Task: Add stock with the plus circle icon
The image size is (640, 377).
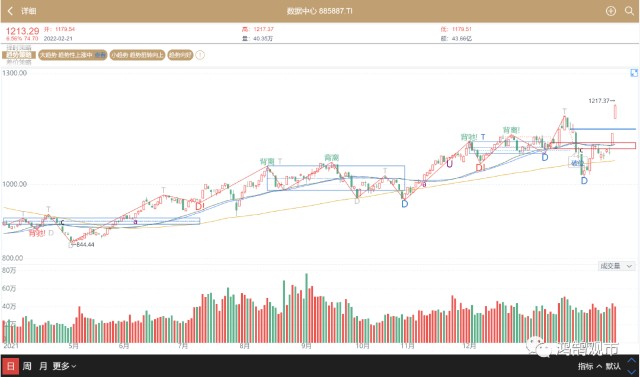Action: tap(611, 11)
